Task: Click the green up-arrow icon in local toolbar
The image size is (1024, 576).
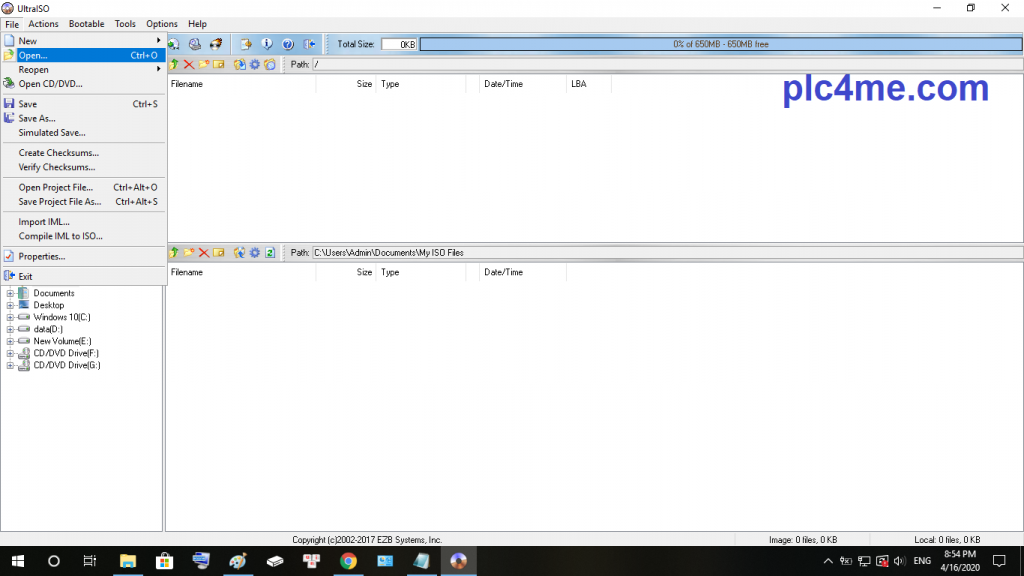Action: (174, 253)
